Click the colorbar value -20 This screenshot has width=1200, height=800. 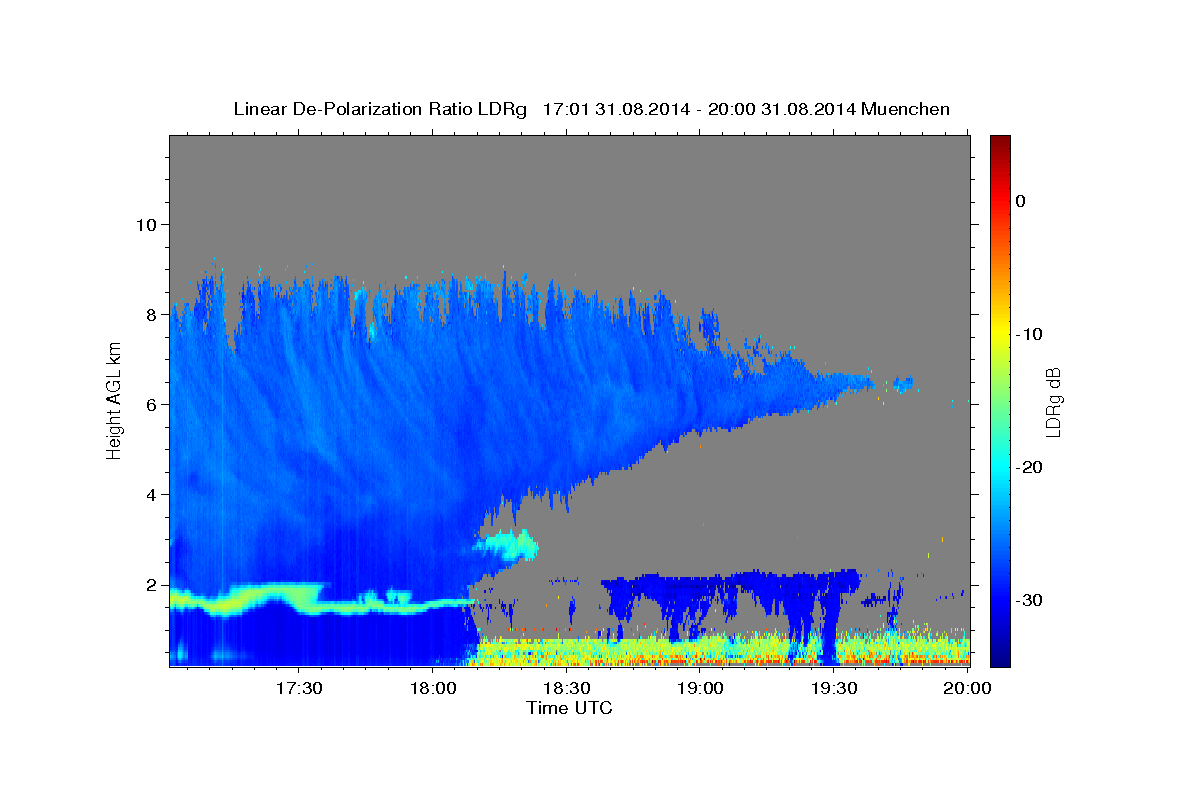click(x=1027, y=467)
